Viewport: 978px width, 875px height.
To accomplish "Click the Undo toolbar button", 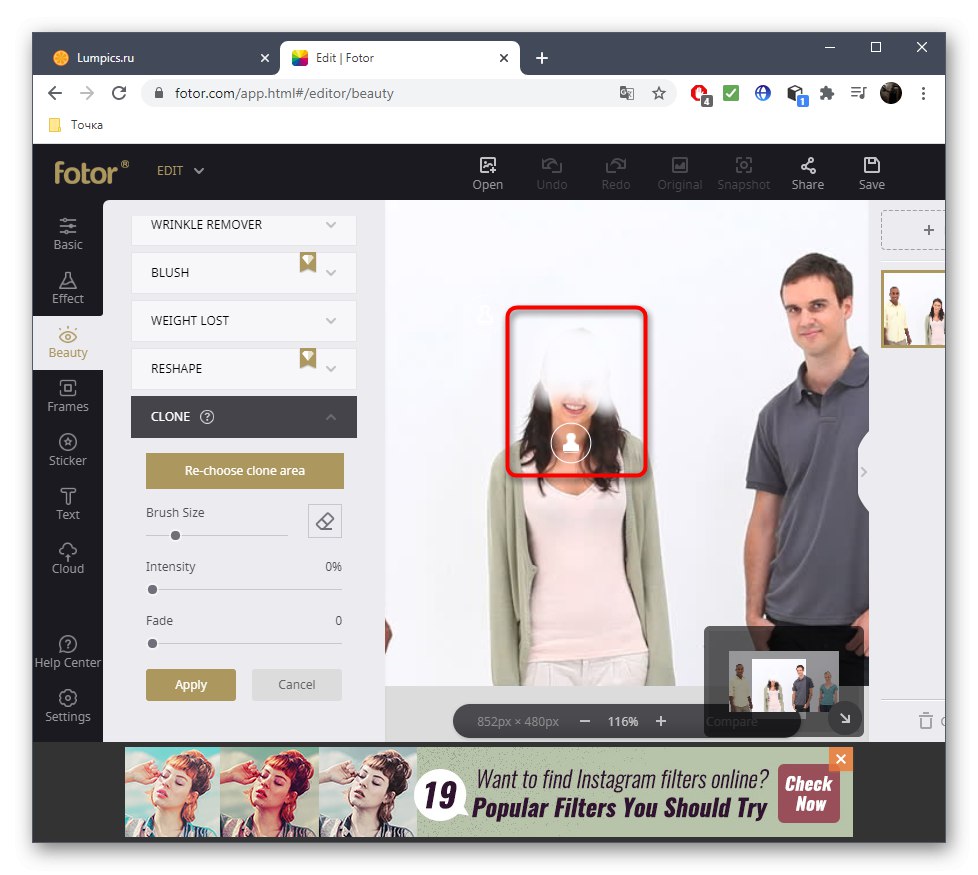I will coord(551,173).
